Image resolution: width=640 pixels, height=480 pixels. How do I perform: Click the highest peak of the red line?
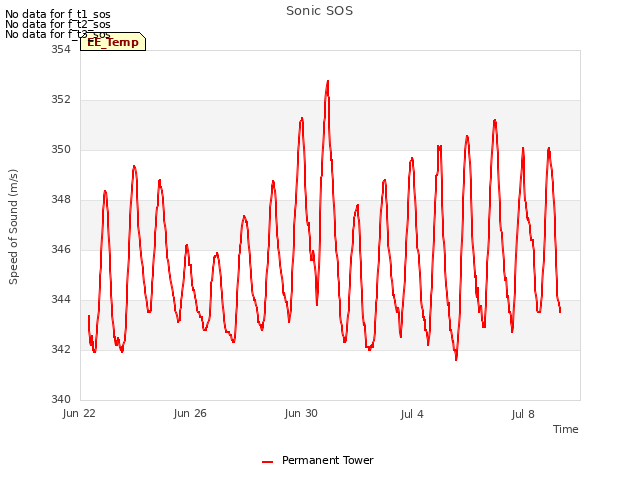[x=328, y=81]
